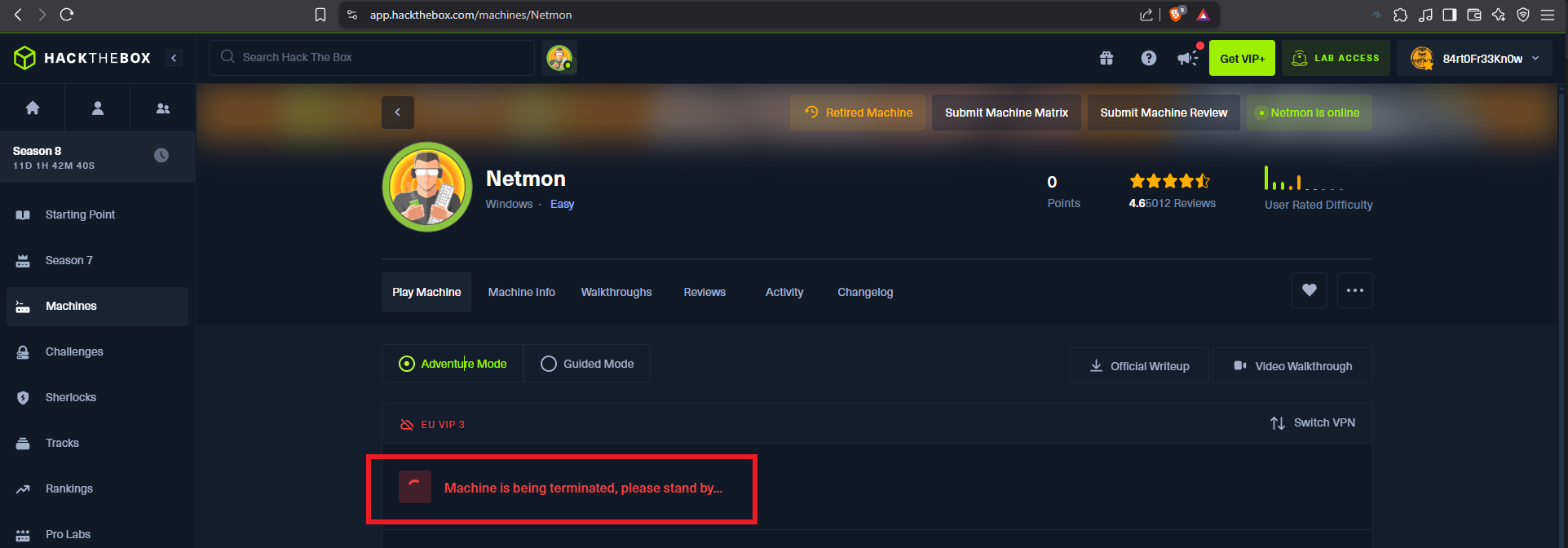This screenshot has width=1568, height=548.
Task: Open the Brave shields lion icon
Action: coord(1176,15)
